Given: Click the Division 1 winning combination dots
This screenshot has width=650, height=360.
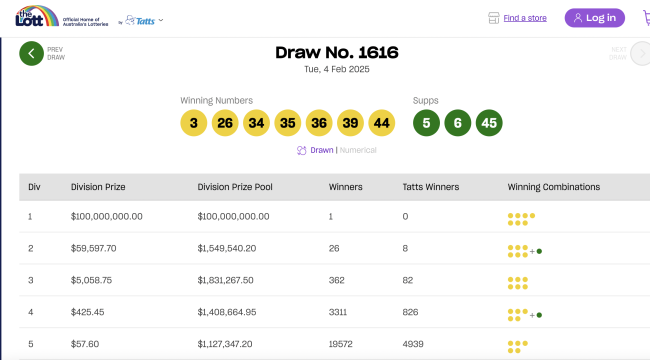Looking at the screenshot, I should [x=521, y=219].
